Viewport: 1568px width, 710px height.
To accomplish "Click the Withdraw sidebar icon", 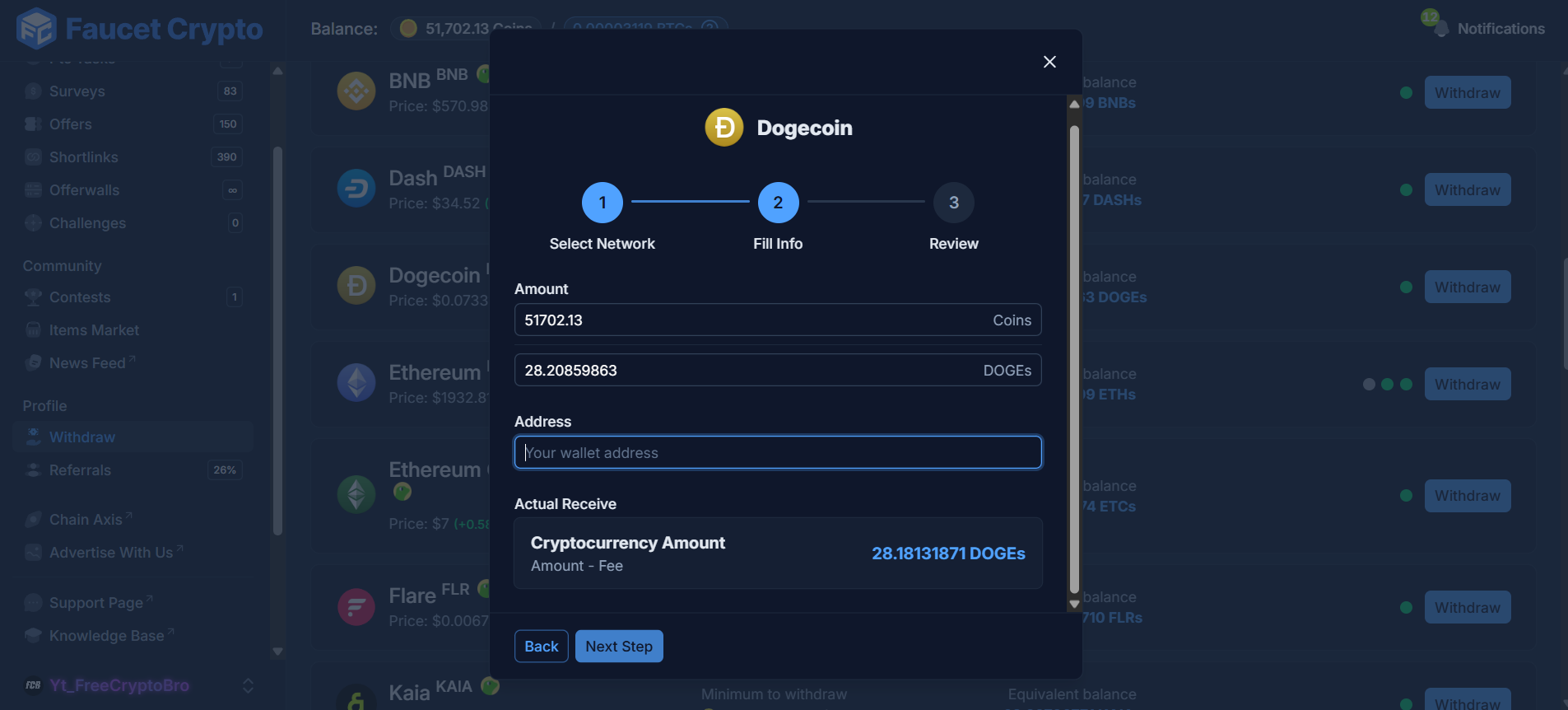I will [33, 437].
